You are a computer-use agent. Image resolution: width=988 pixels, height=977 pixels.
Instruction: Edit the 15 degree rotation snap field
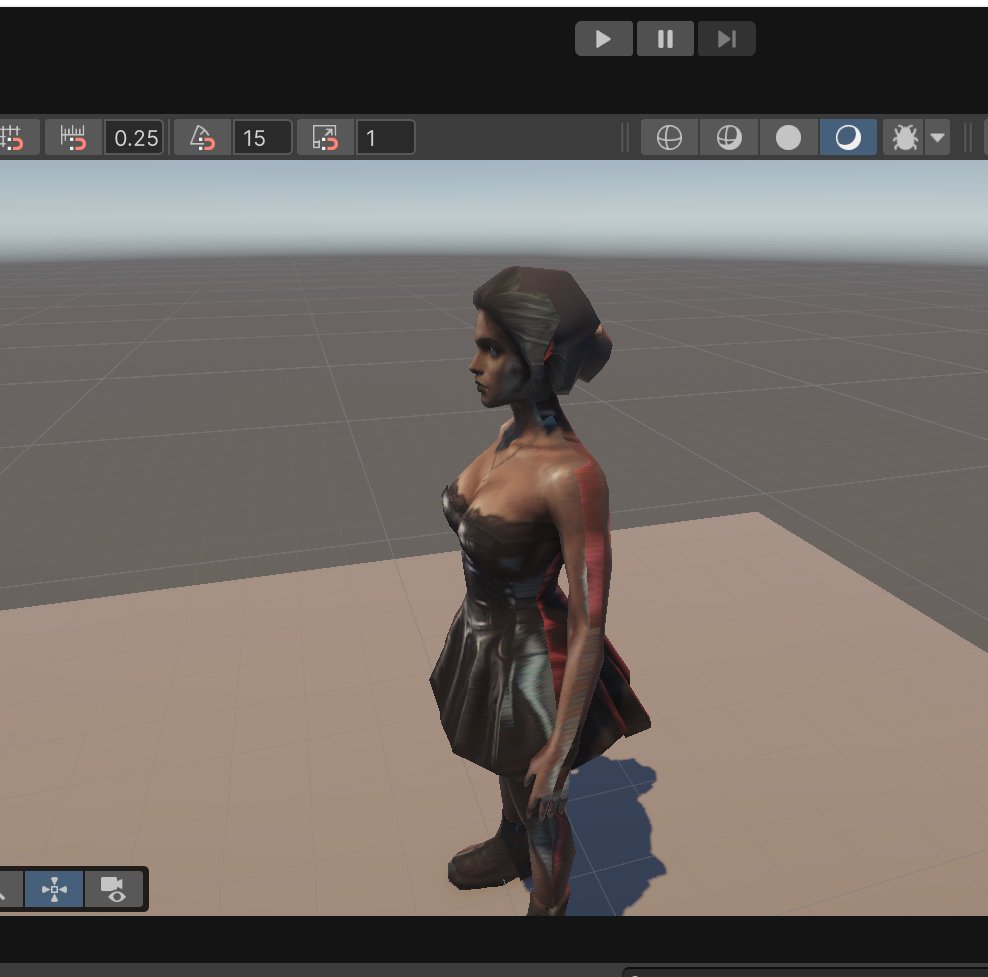pyautogui.click(x=263, y=137)
